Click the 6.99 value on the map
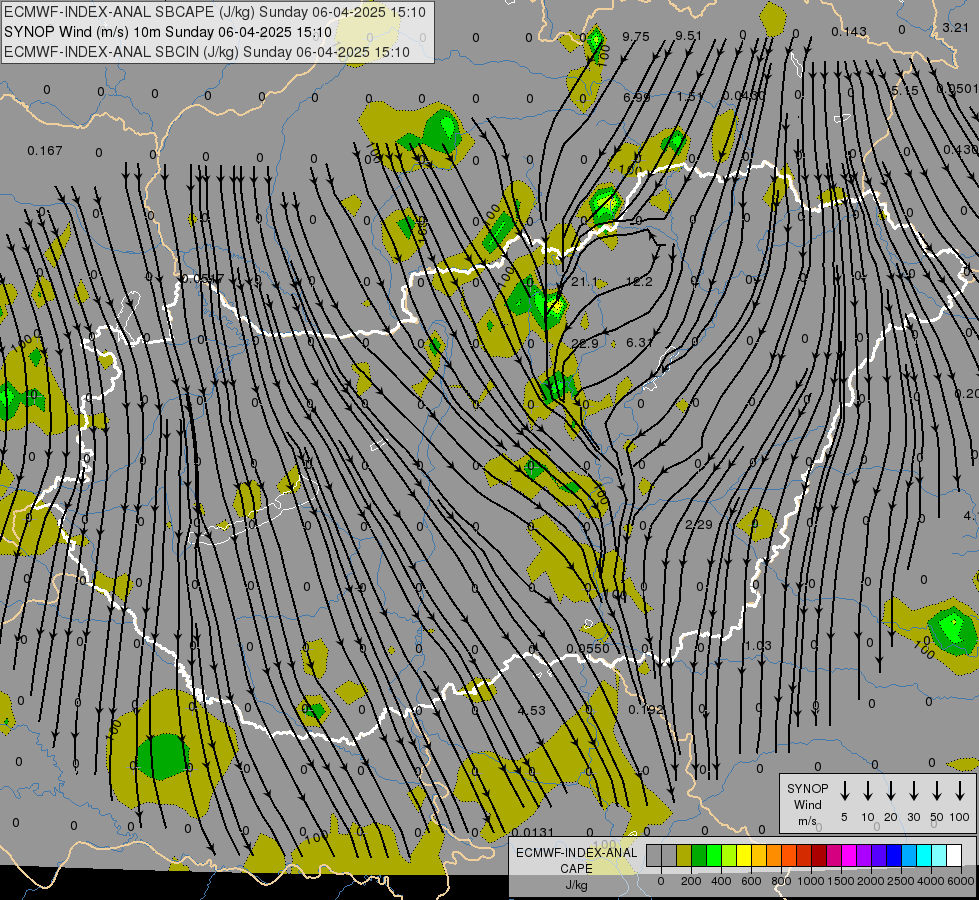 pyautogui.click(x=637, y=97)
